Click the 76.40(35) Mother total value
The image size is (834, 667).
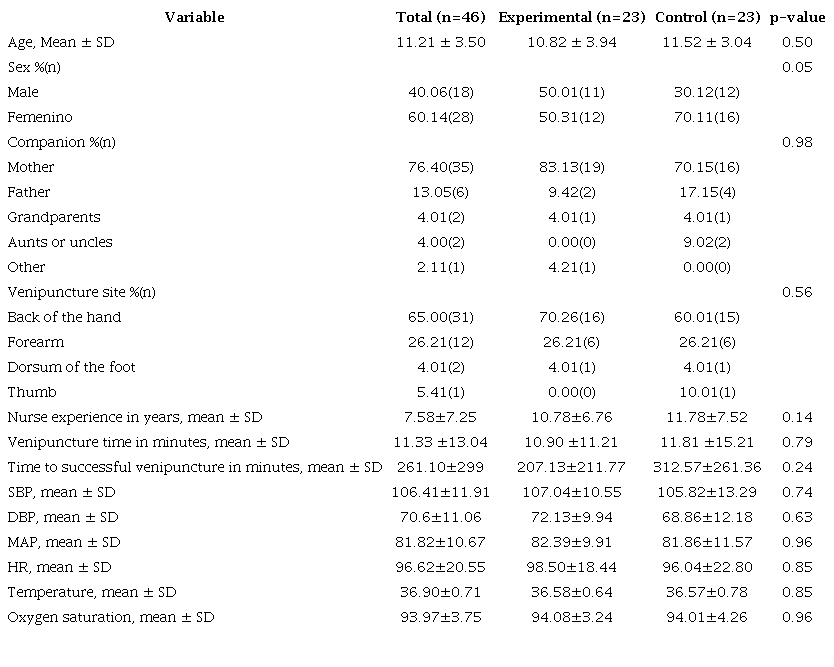pos(441,167)
